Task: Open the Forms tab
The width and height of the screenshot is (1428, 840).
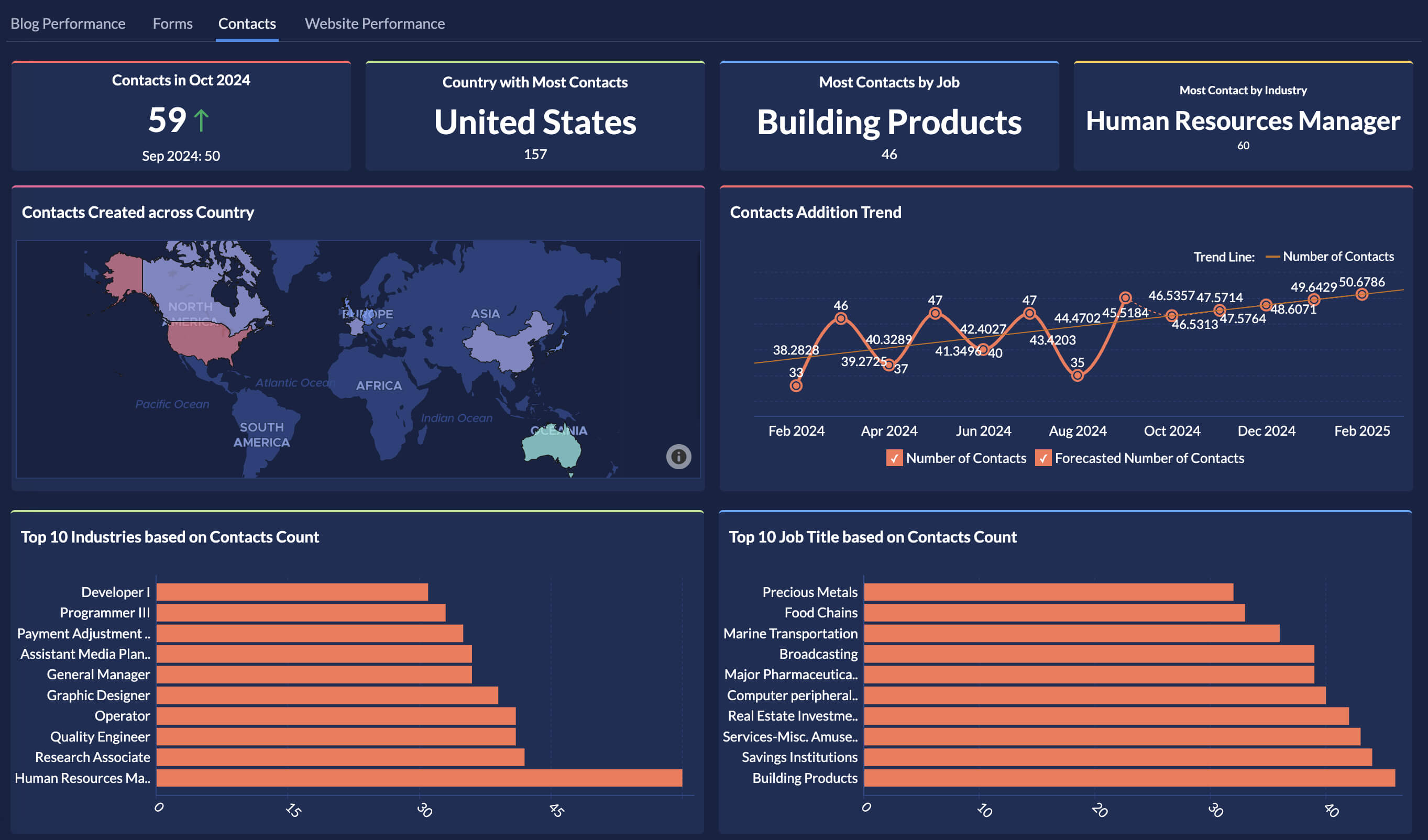Action: coord(172,23)
